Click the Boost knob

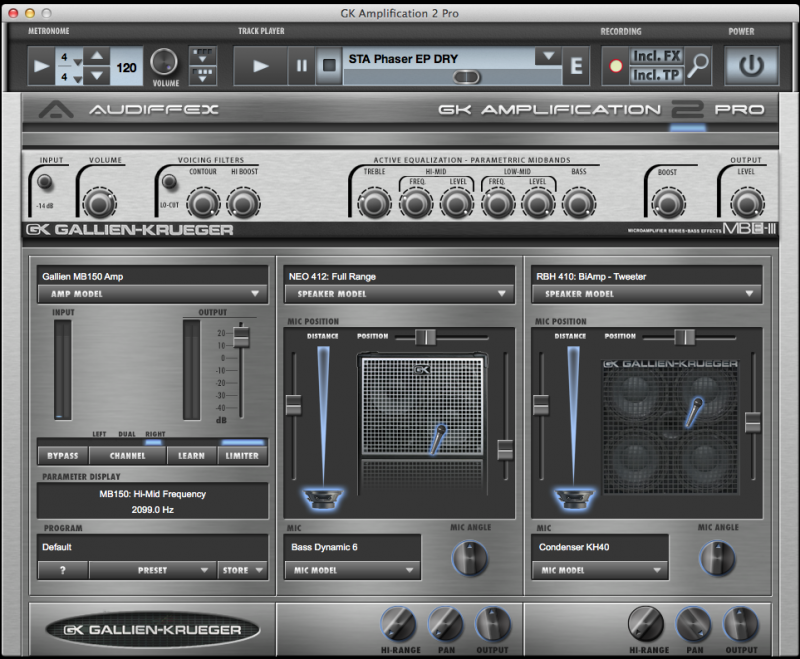pyautogui.click(x=667, y=204)
